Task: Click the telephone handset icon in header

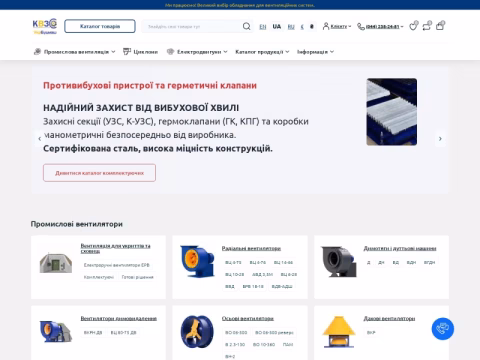Action: click(x=361, y=26)
